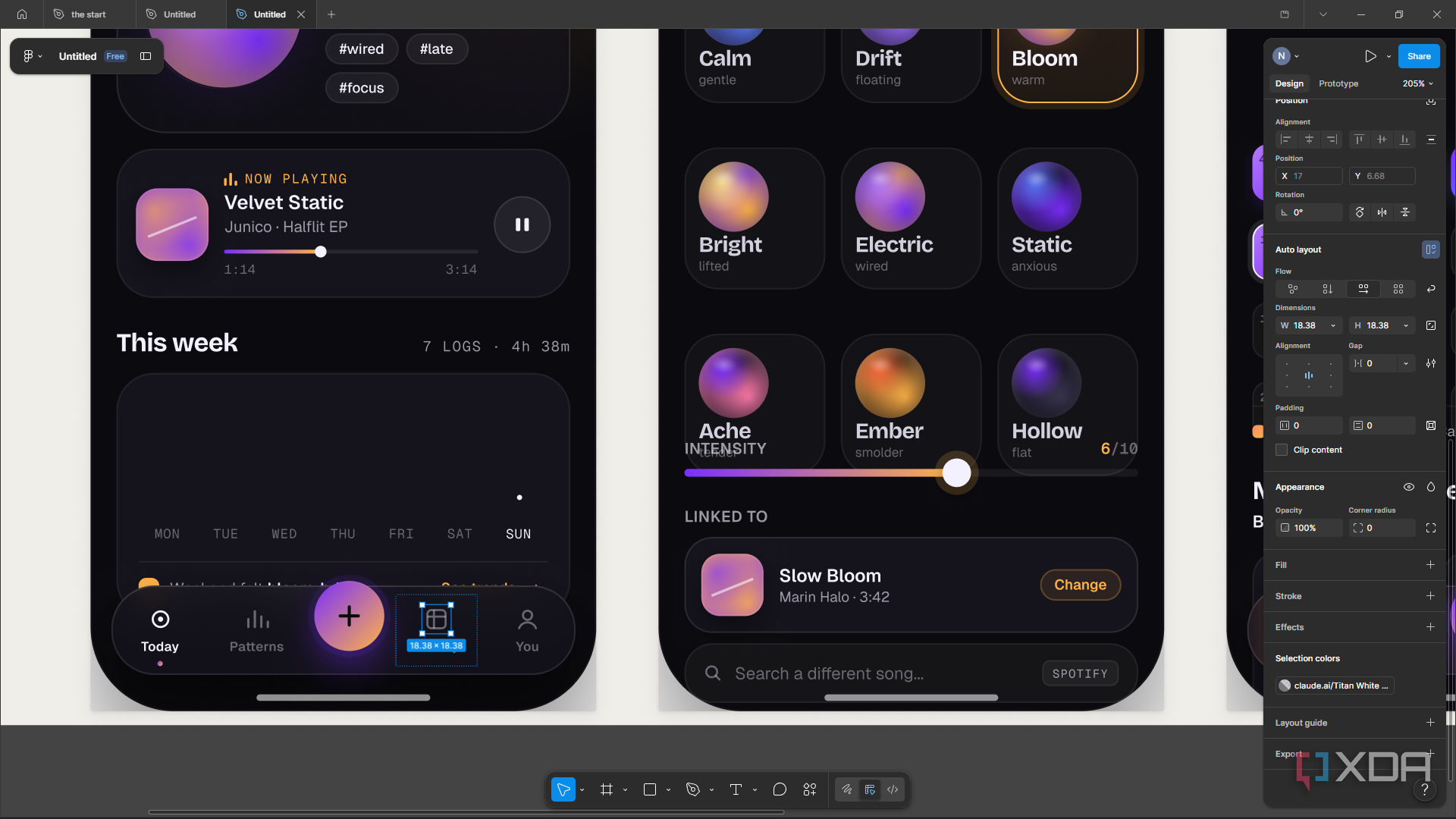Toggle individual corner radius button
Viewport: 1456px width, 819px height.
click(1431, 528)
